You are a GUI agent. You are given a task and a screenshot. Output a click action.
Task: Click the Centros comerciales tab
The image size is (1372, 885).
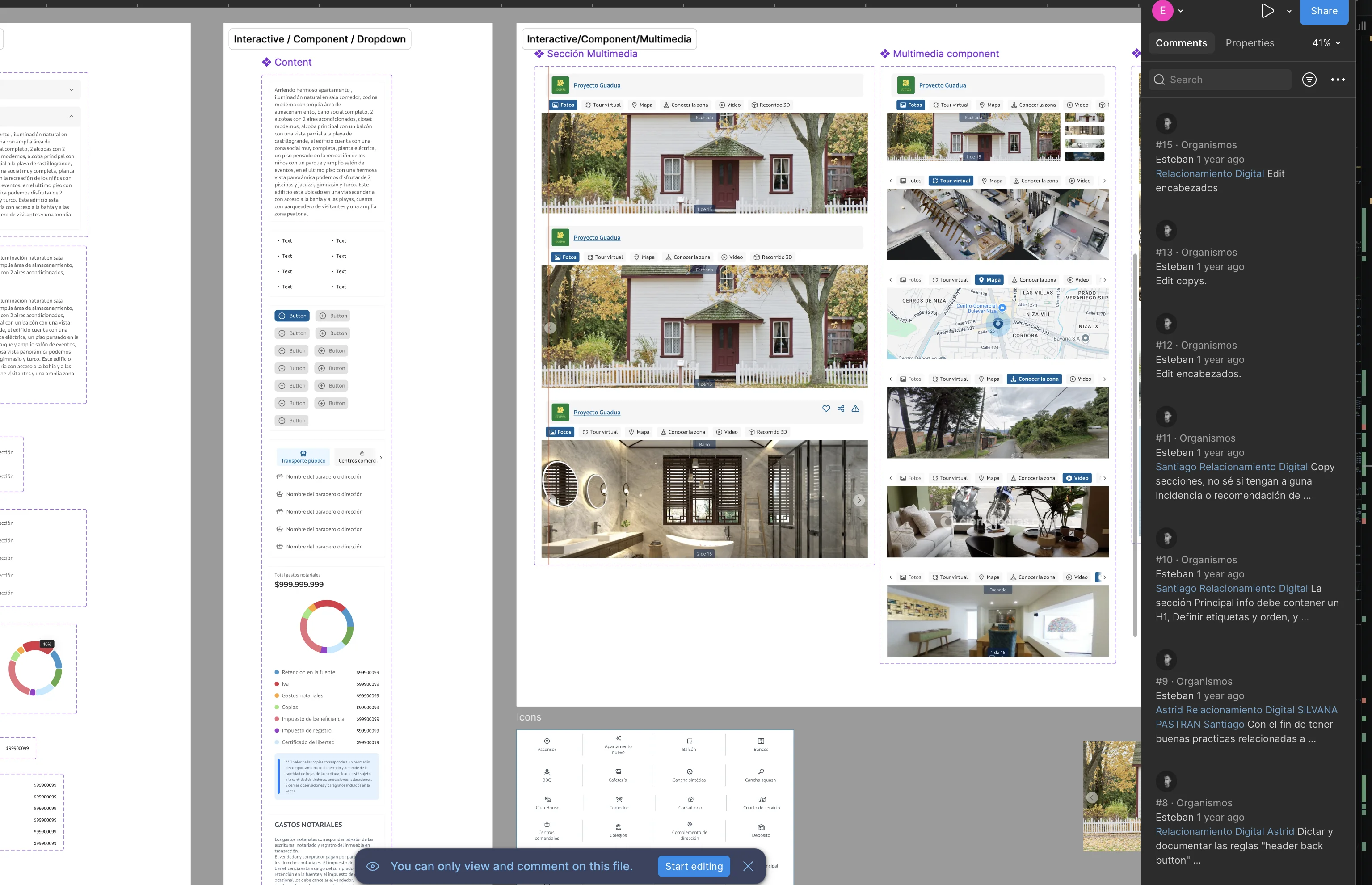(356, 457)
